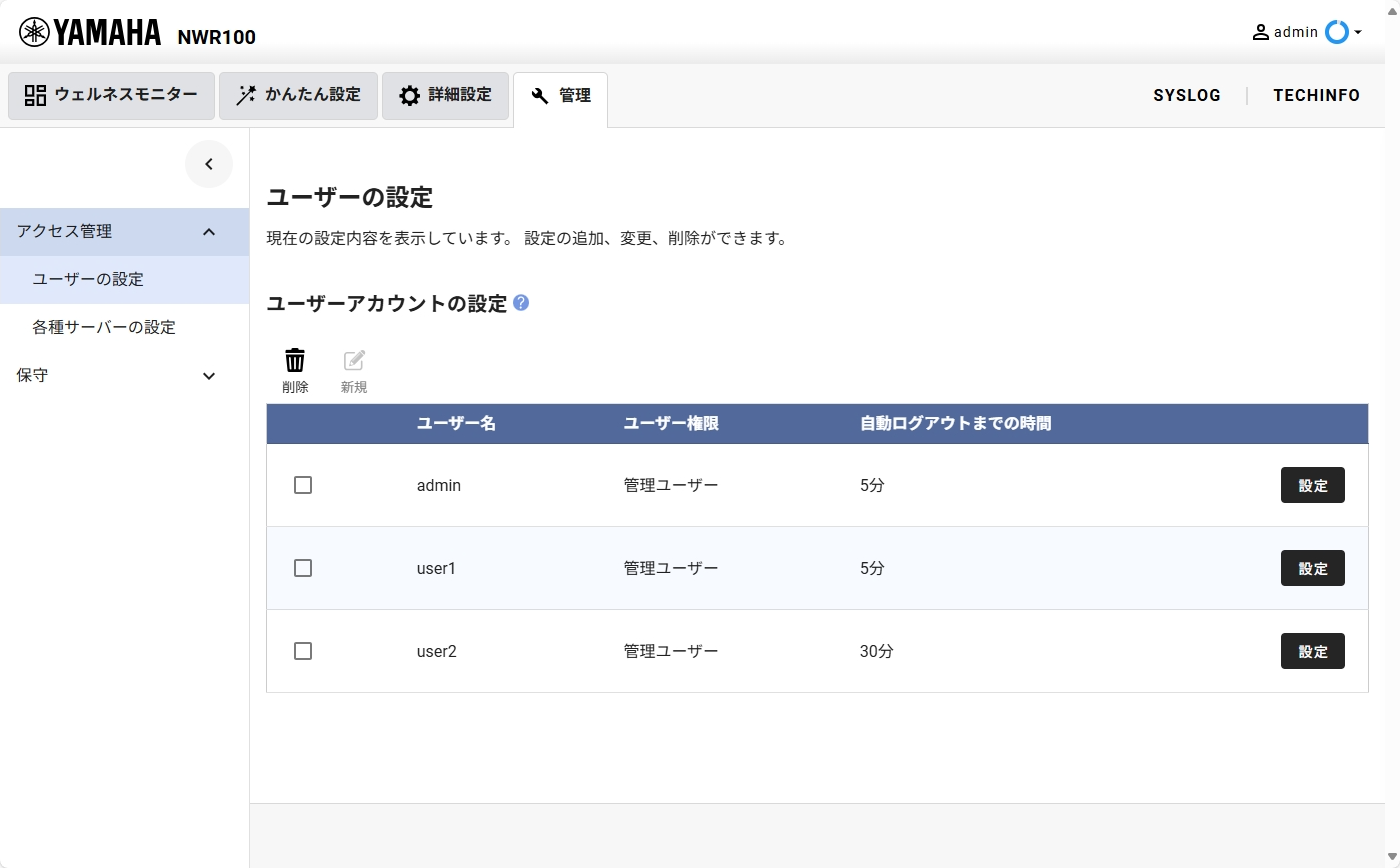Collapse the sidebar with the arrow icon

(209, 163)
